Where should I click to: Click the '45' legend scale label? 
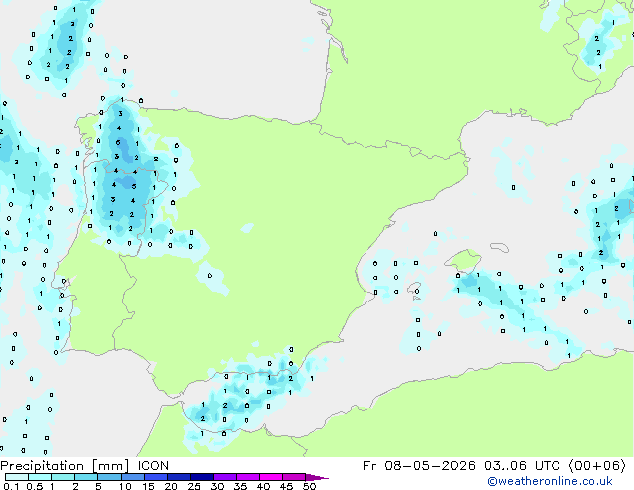pos(286,486)
